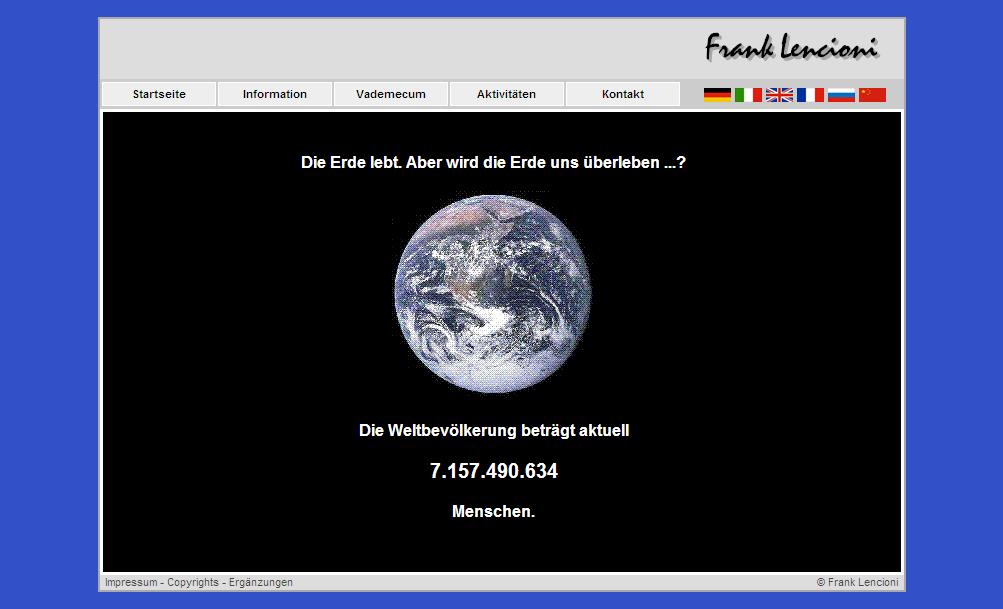Viewport: 1003px width, 609px height.
Task: Open the Kontakt page
Action: 623,94
